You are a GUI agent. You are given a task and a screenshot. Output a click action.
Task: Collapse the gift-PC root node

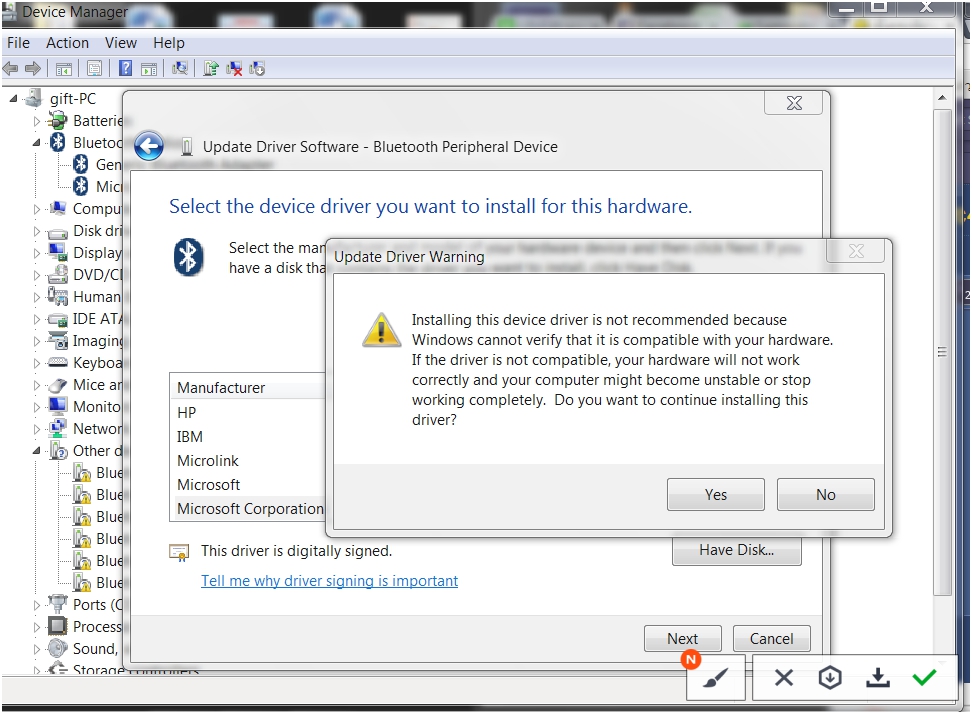(13, 99)
